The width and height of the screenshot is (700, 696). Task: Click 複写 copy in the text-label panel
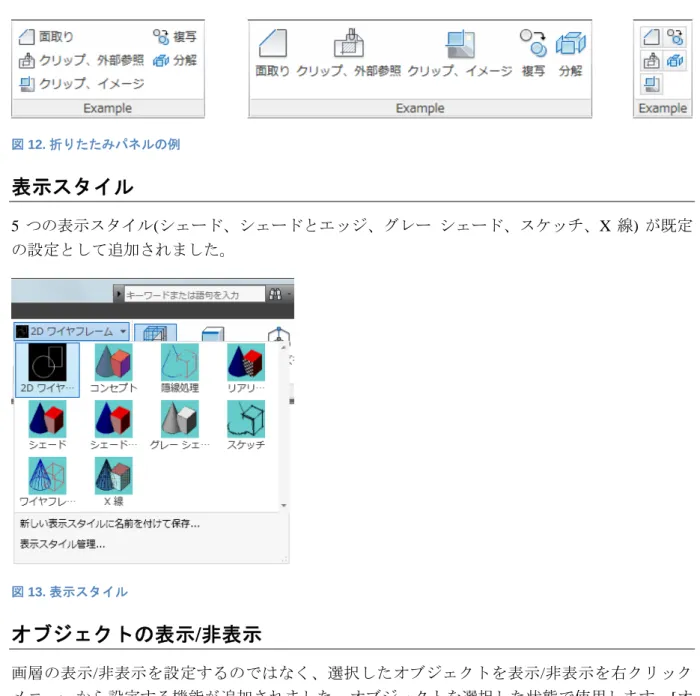[x=175, y=37]
